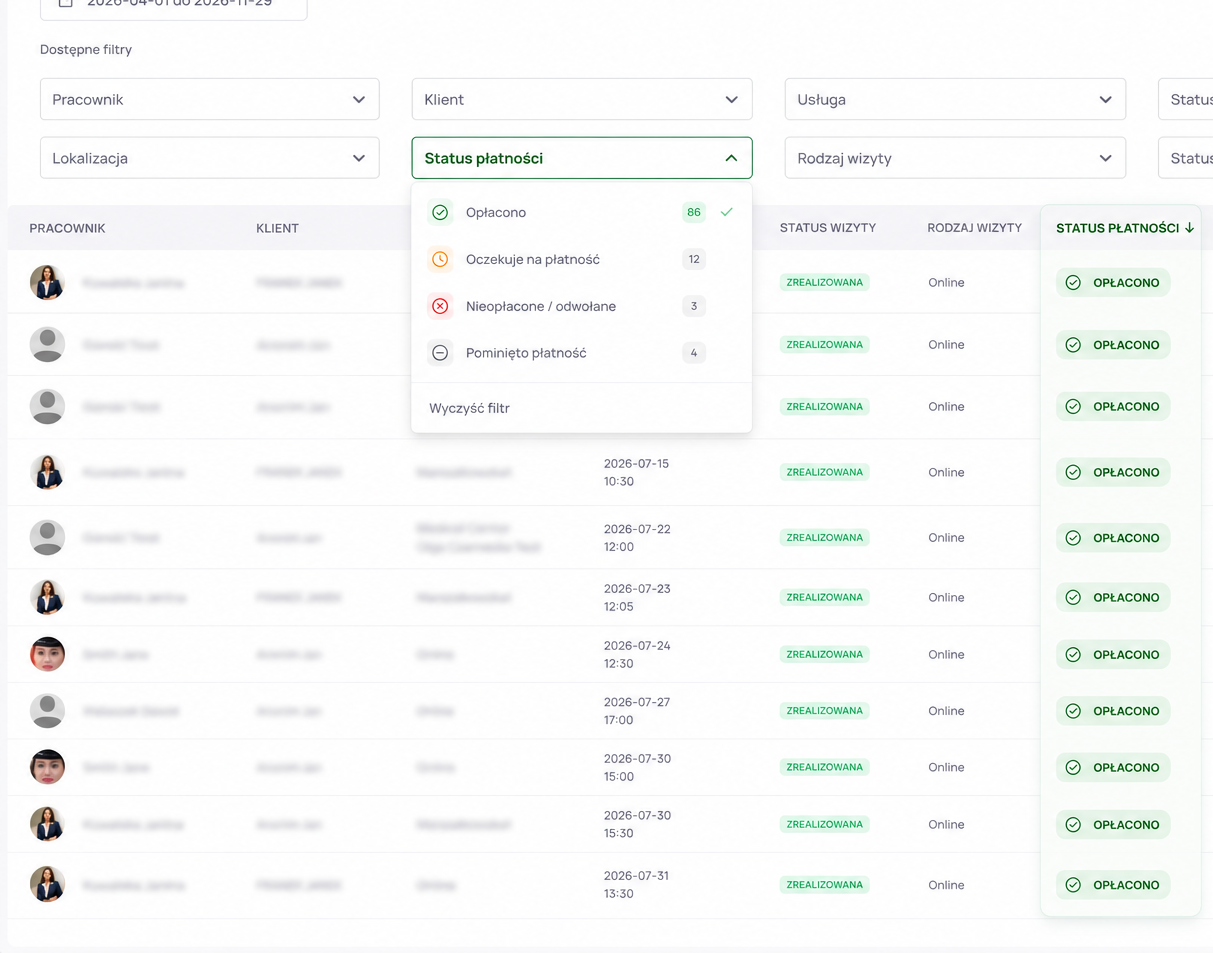Click the OPŁACONO check icon in the 2026-07-15 row
Screen dimensions: 1213x953
1073,472
